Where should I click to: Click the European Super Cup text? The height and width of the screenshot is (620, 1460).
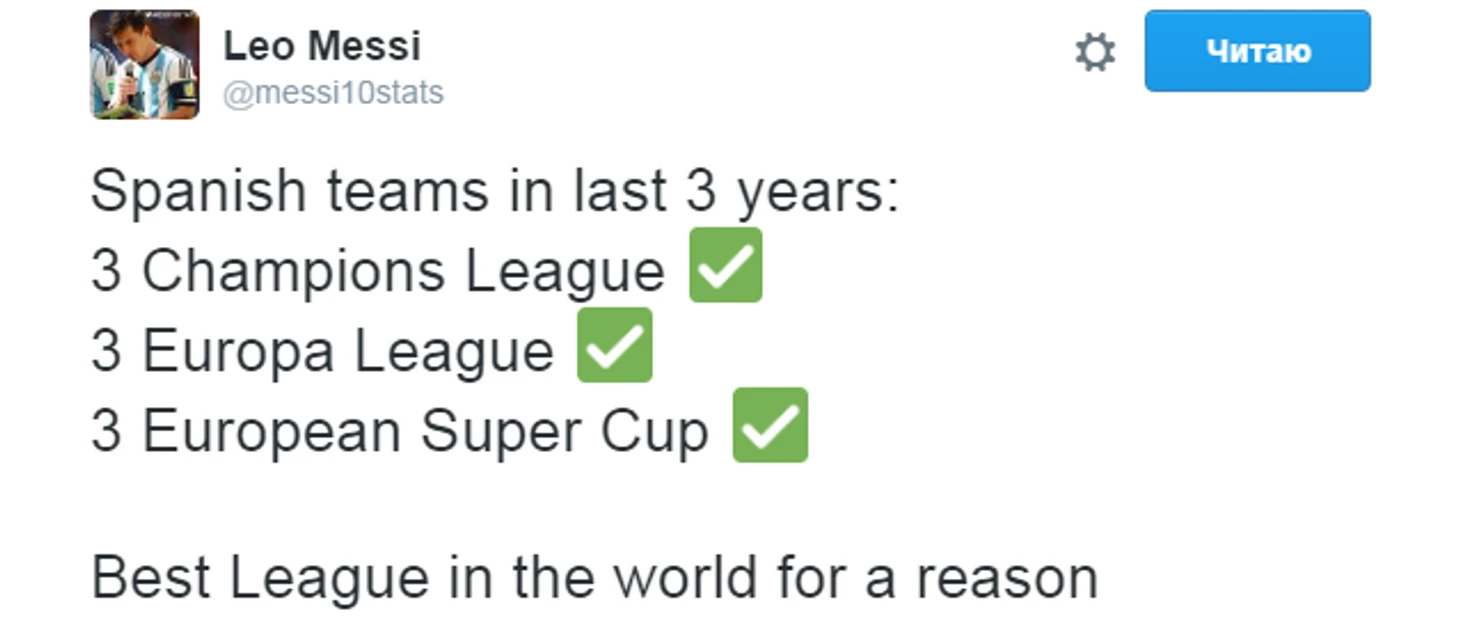425,432
